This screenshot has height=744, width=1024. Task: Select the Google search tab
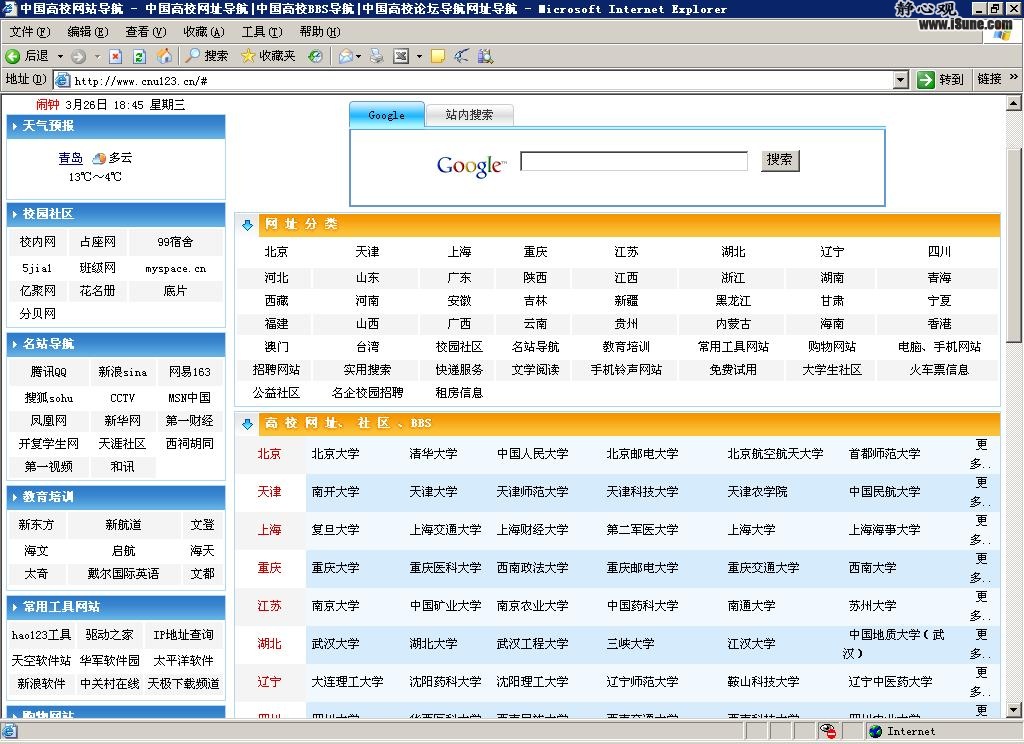tap(387, 115)
